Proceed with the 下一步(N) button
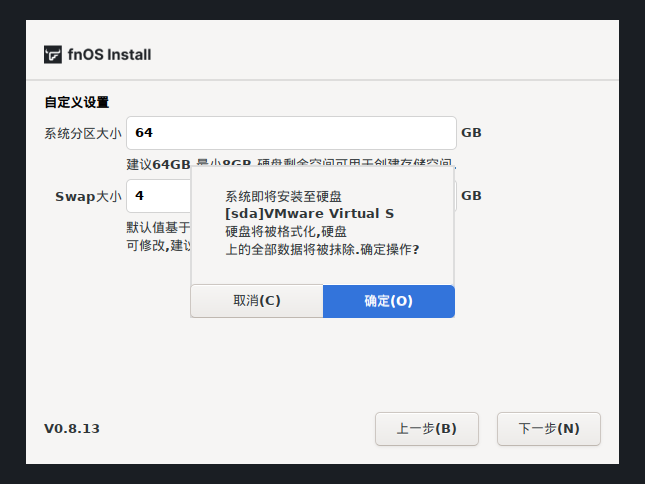Screen dimensions: 645x484 548,429
